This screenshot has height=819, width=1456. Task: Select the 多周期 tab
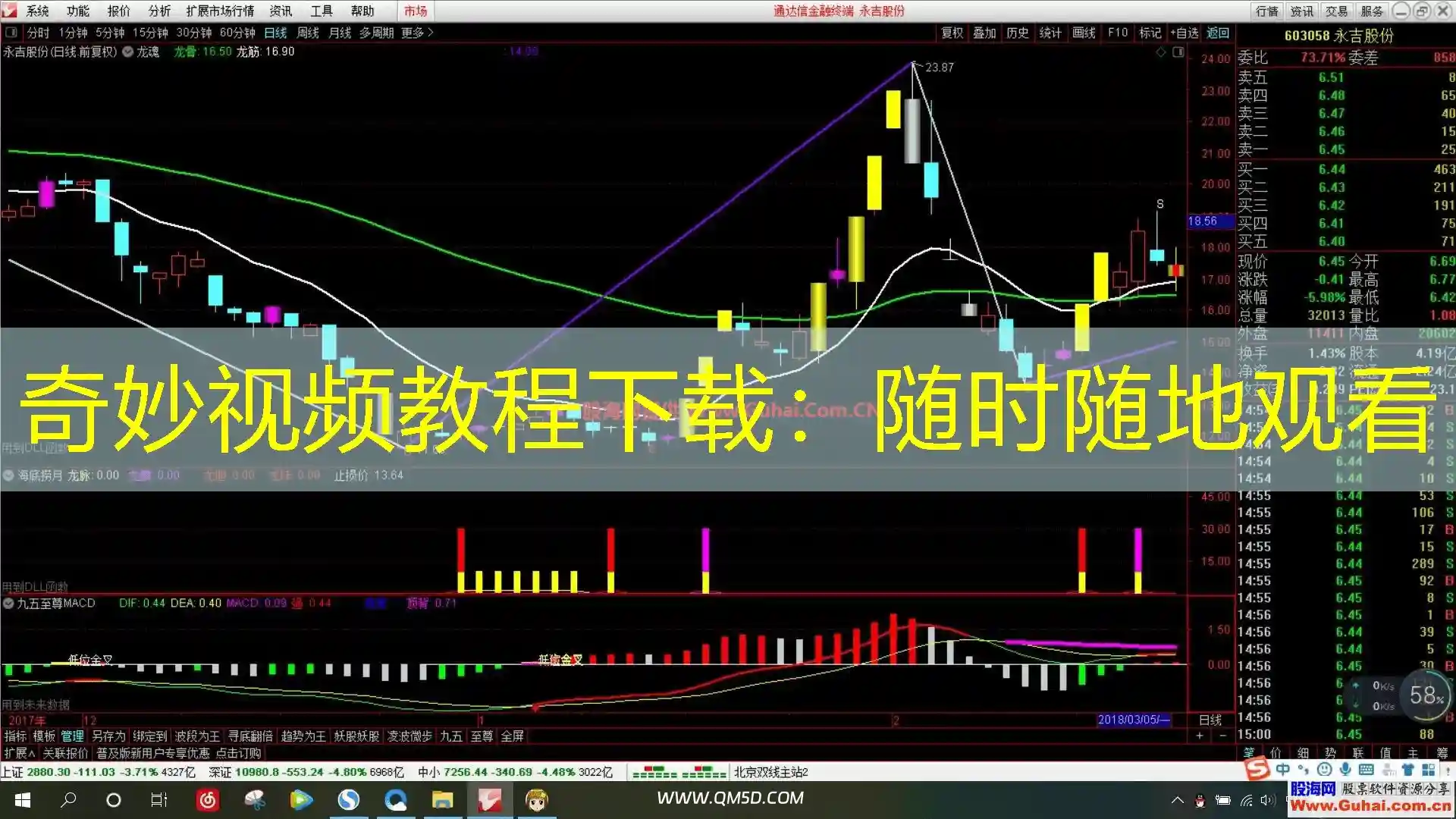click(376, 33)
